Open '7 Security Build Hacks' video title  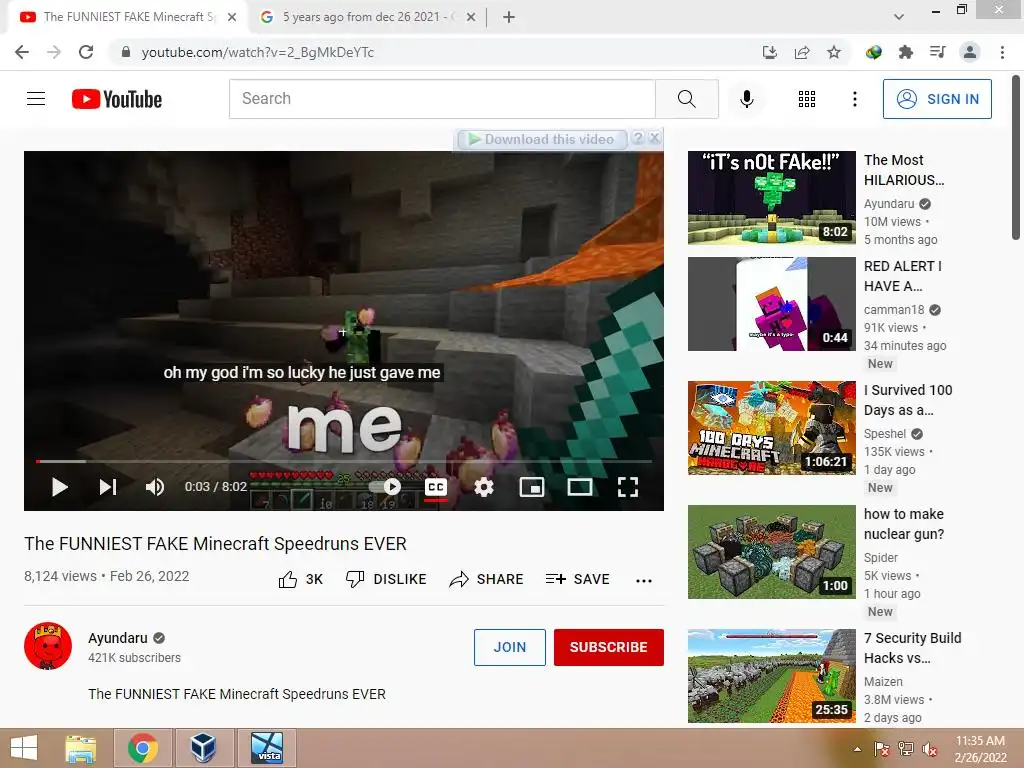[912, 648]
